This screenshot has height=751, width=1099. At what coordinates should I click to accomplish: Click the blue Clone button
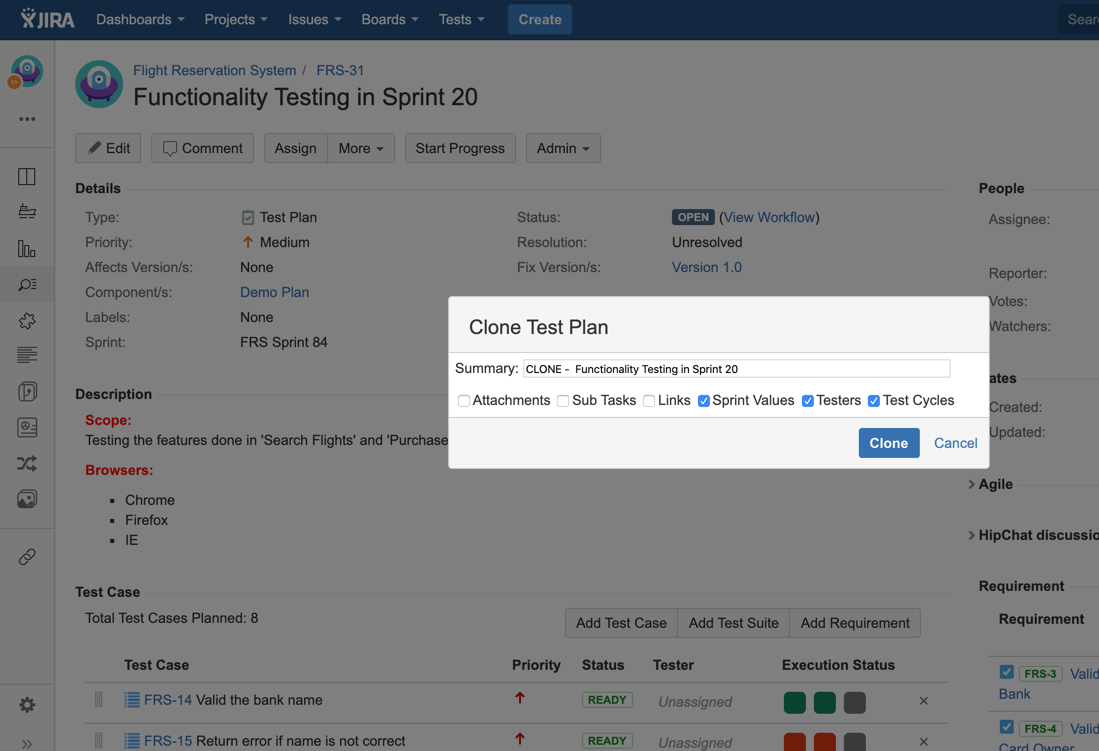(888, 443)
